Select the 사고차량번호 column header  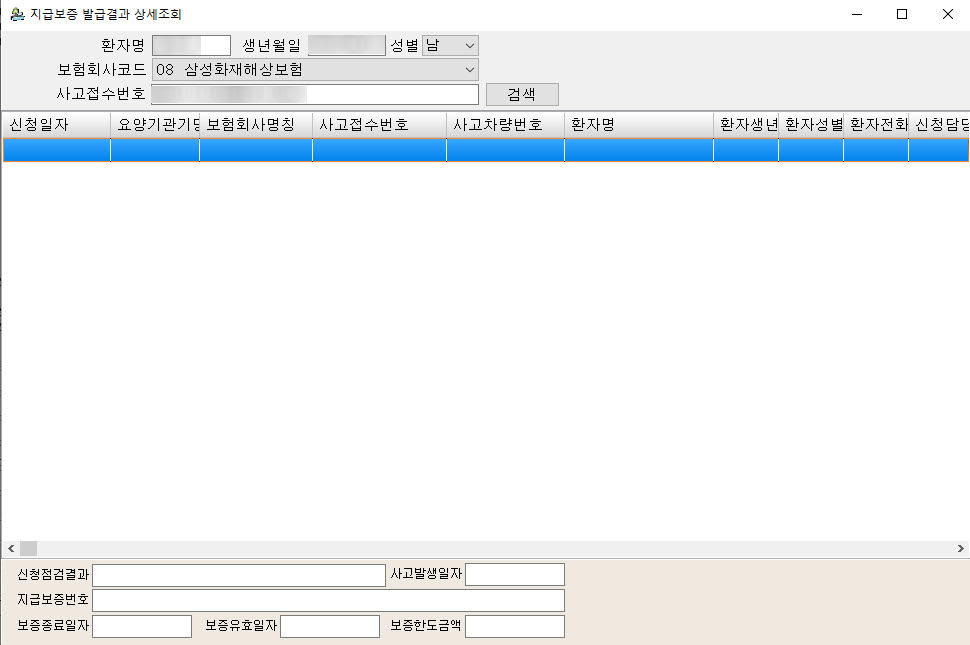pos(505,125)
